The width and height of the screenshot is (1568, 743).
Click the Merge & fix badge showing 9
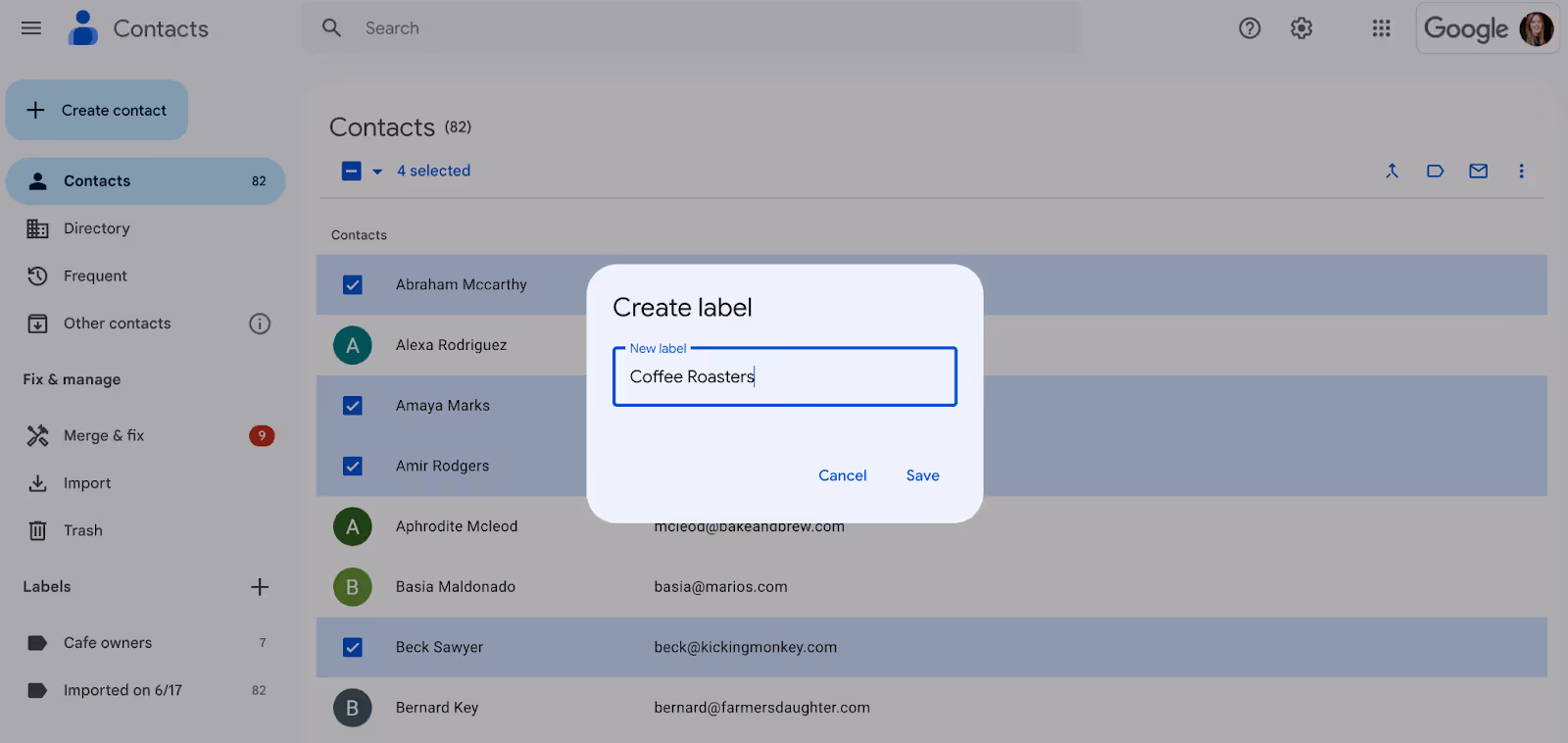tap(262, 436)
